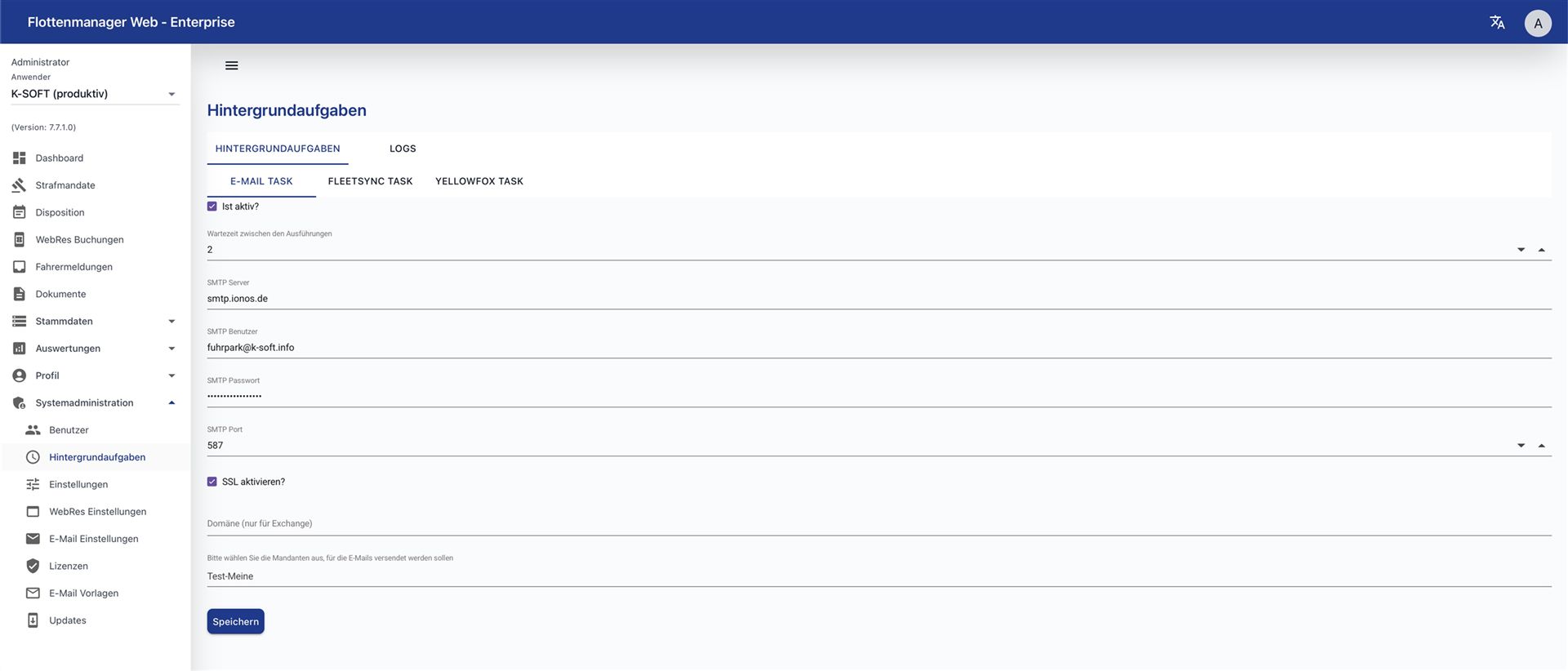
Task: Open the Disposition calendar icon
Action: click(x=20, y=212)
